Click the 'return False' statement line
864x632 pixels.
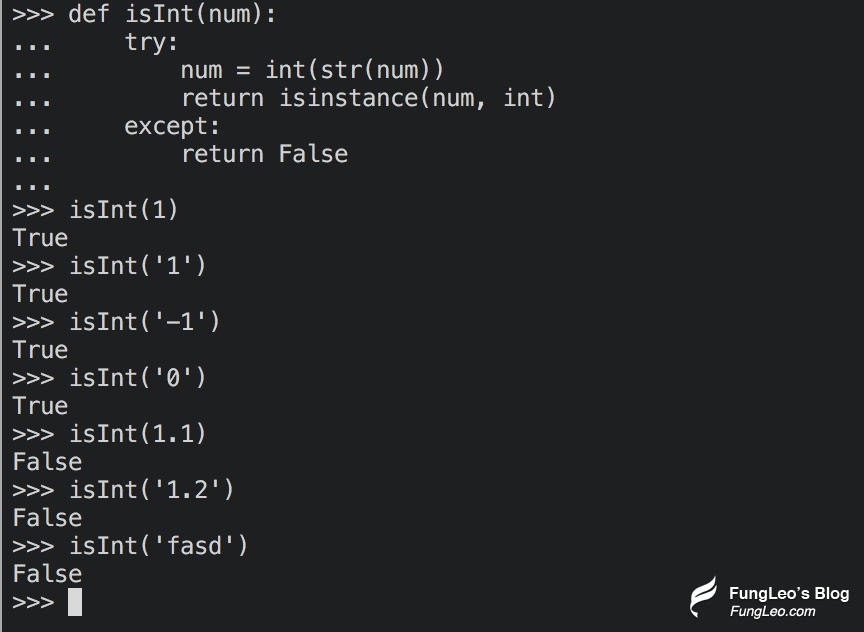click(x=264, y=154)
